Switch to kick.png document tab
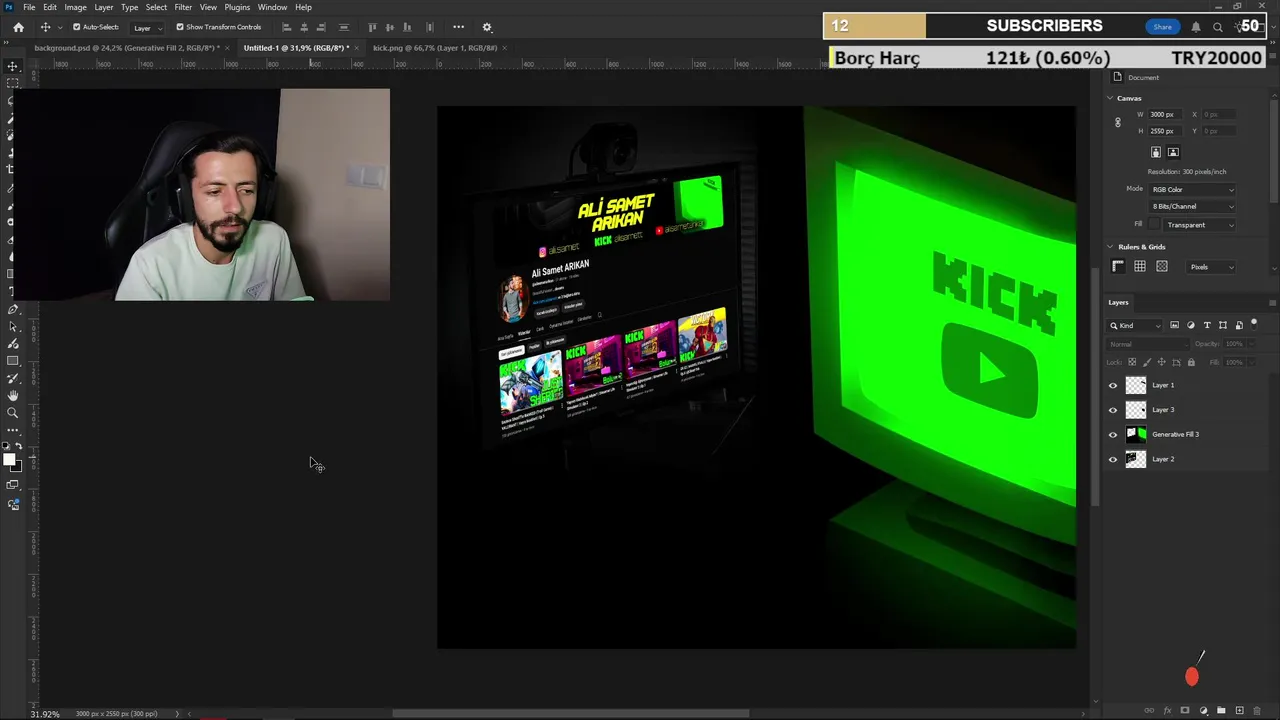Screen dimensions: 1280x720 tap(435, 48)
